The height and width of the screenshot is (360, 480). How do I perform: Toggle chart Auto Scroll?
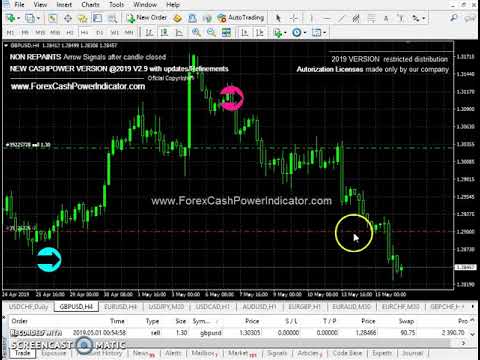point(245,32)
